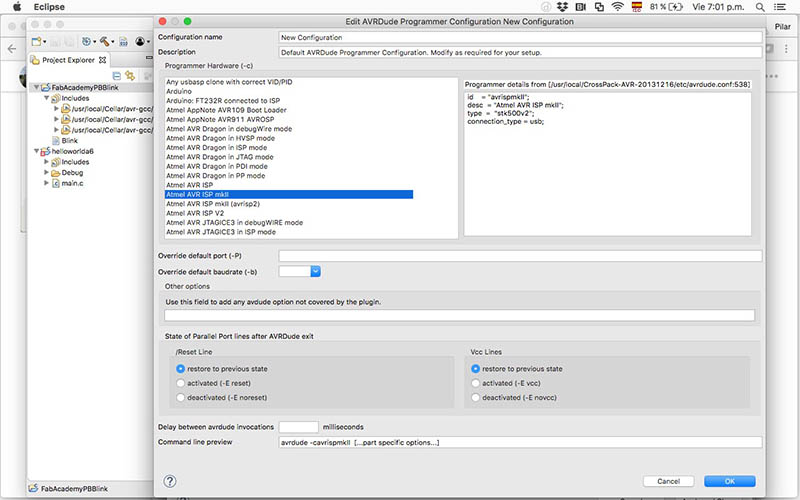Click the battery status icon

(676, 7)
